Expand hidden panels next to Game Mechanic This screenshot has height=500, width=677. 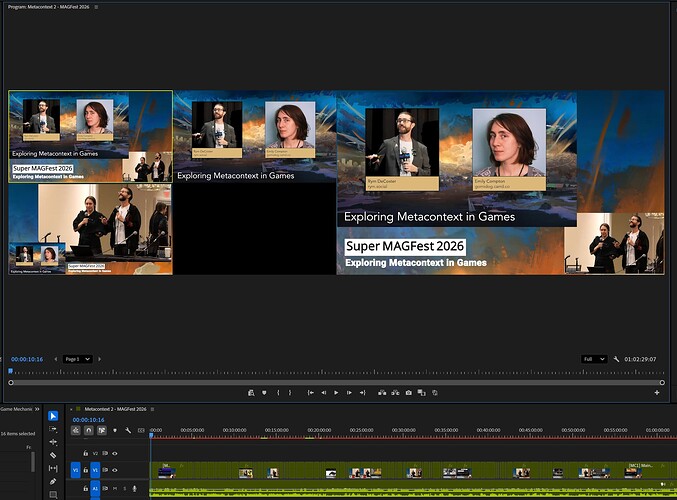[37, 409]
